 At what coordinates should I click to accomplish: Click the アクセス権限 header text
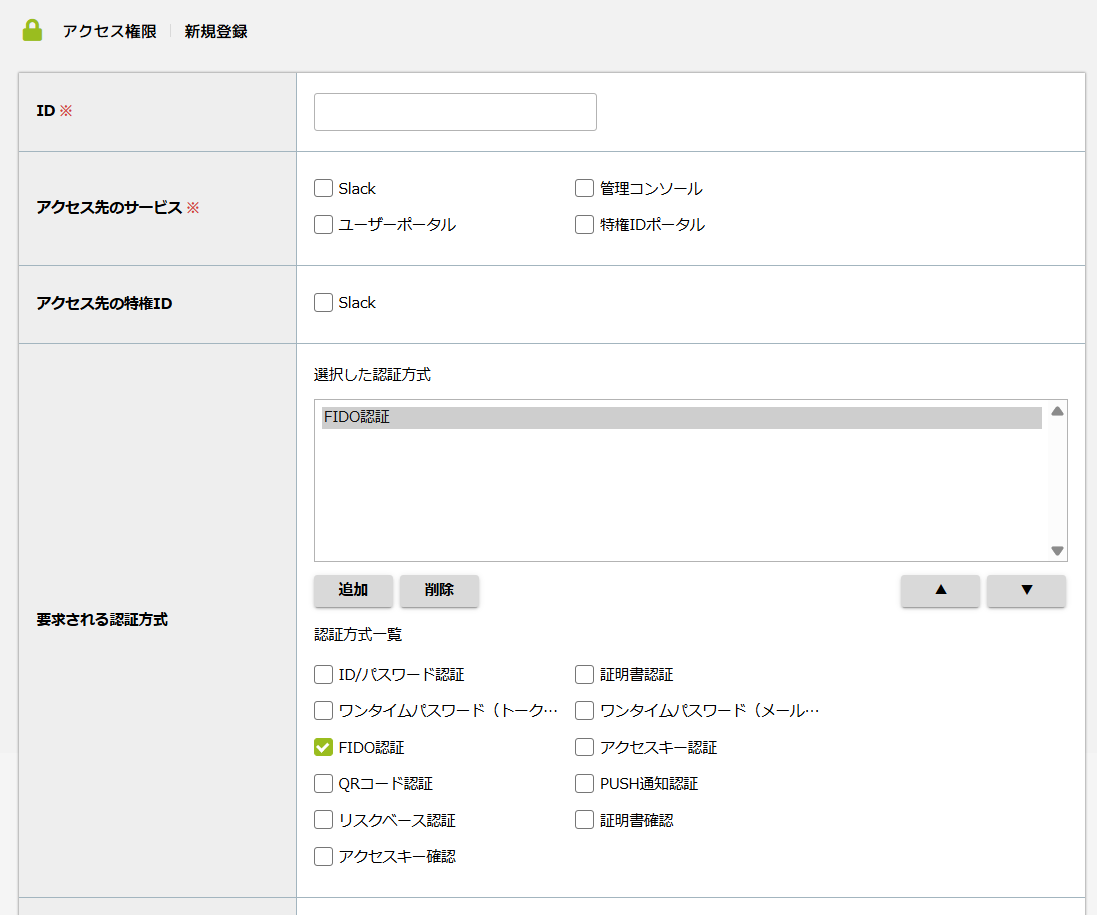(x=110, y=31)
